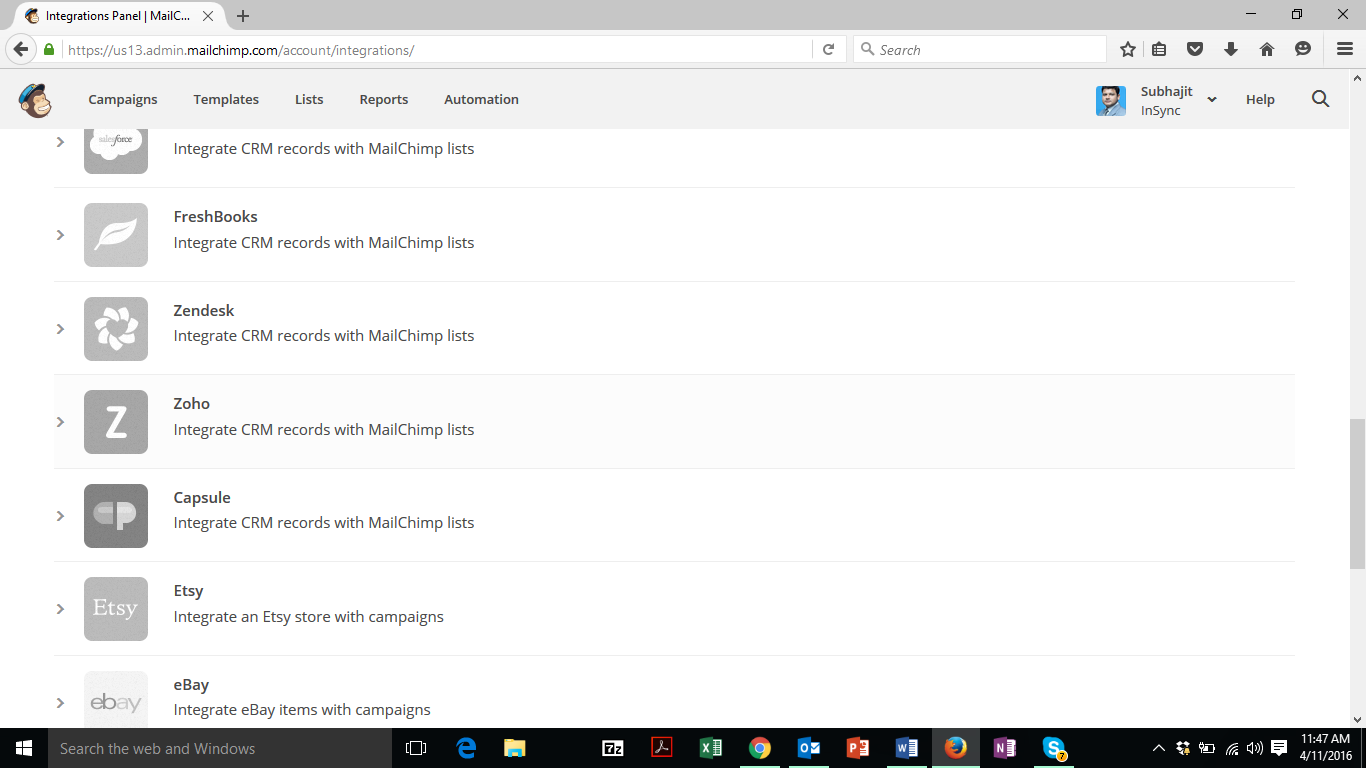
Task: Click the Capsule title
Action: [202, 497]
